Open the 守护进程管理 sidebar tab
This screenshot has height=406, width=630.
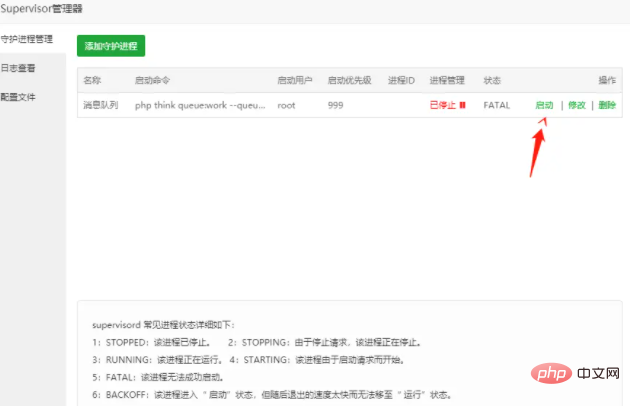coord(27,39)
